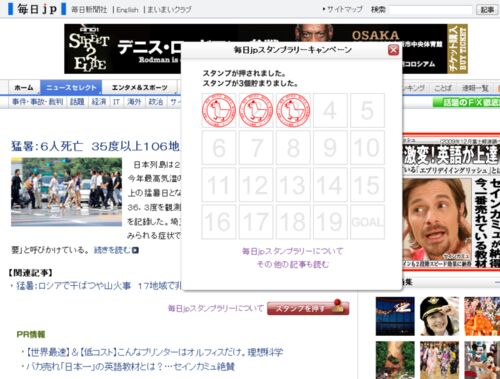500x379 pixels.
Task: Click the GOAL stamp slot
Action: (x=367, y=222)
